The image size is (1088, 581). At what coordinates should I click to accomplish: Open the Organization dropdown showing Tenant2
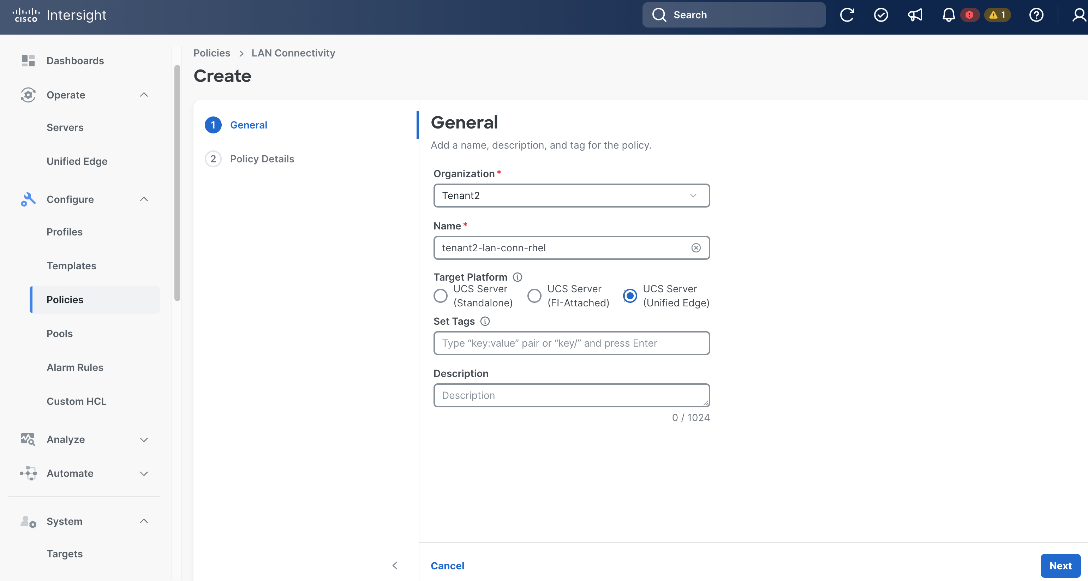(571, 196)
